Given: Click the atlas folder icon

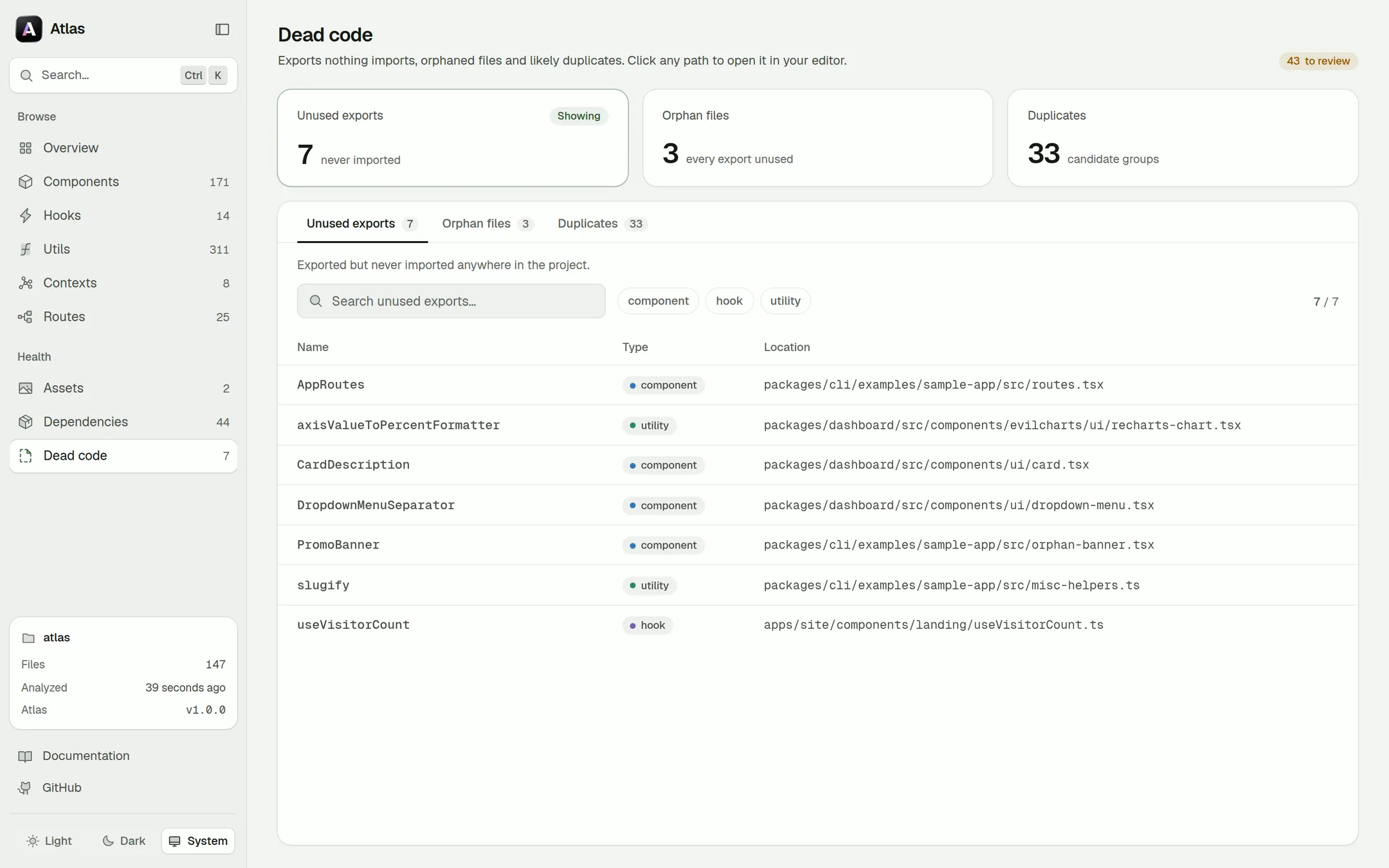Looking at the screenshot, I should point(28,638).
